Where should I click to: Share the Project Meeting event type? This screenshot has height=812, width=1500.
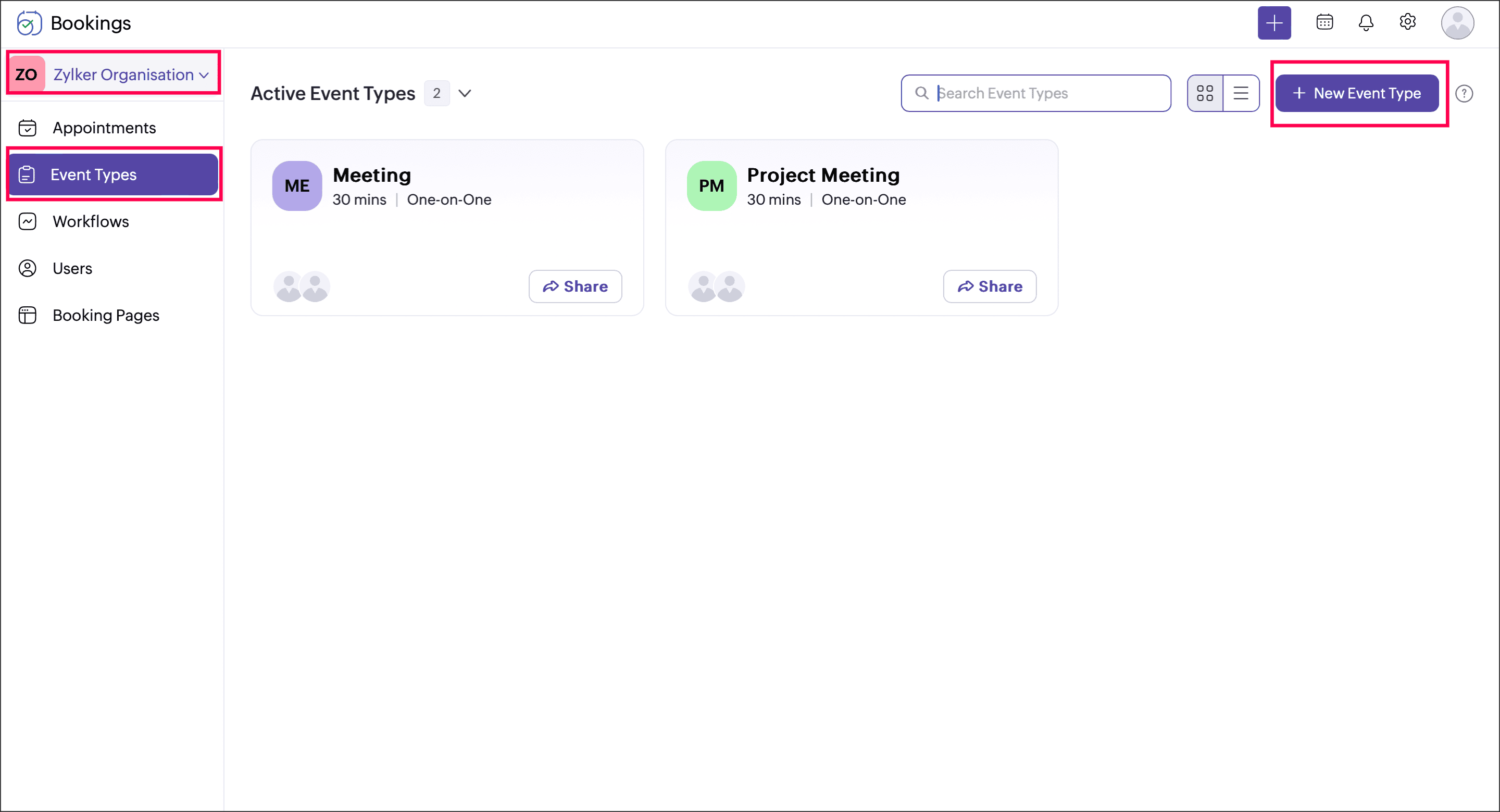click(x=990, y=286)
